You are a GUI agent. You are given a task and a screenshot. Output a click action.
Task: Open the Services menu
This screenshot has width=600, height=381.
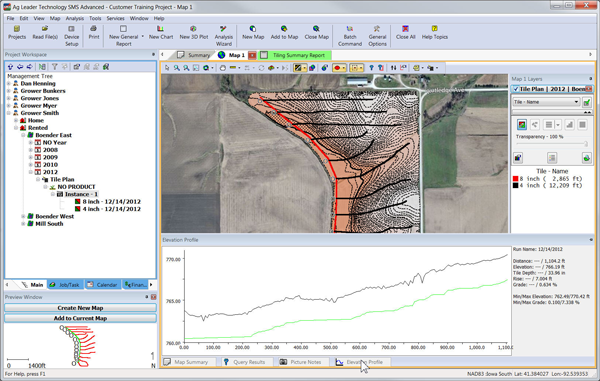115,18
